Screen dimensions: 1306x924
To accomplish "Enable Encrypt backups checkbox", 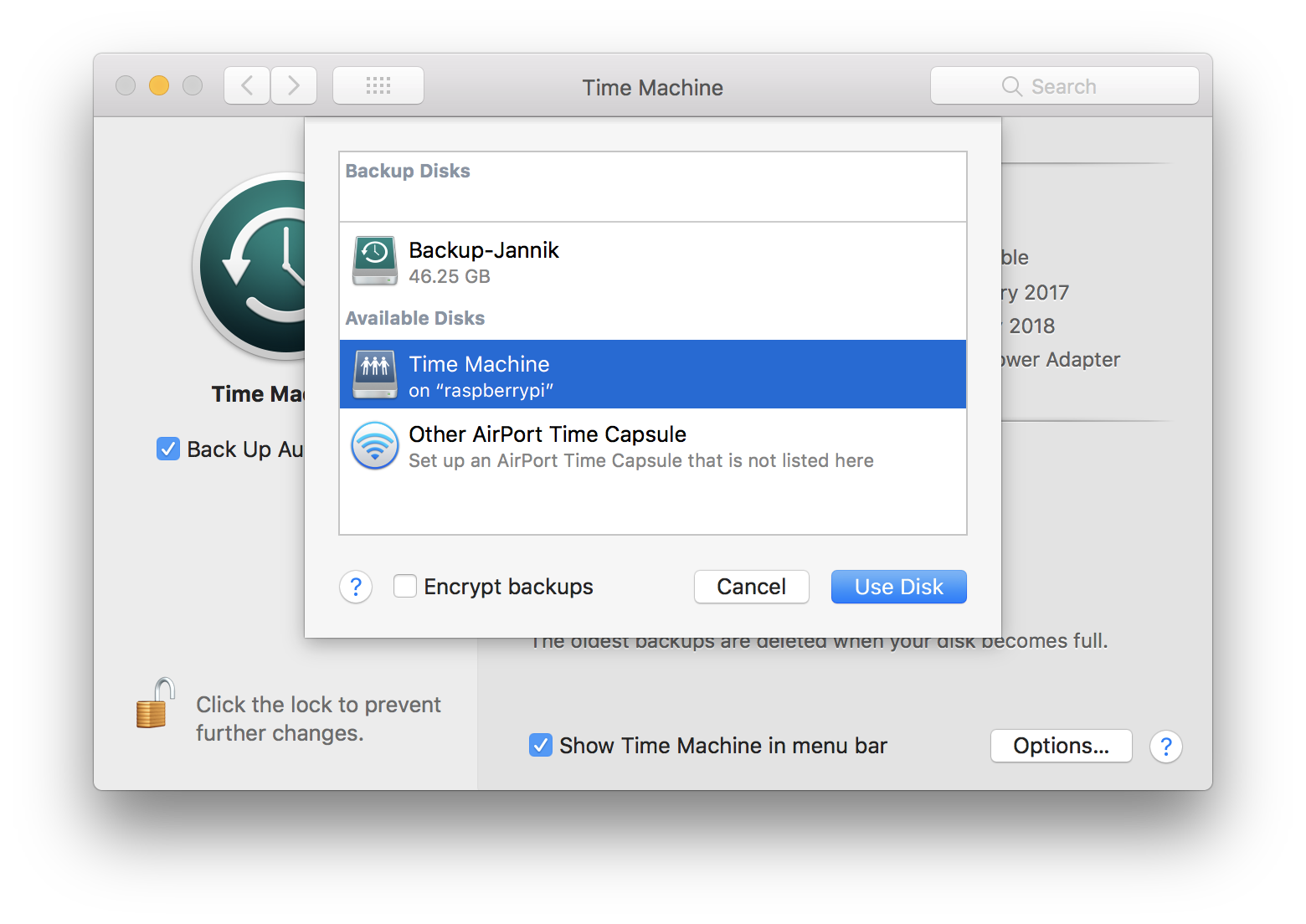I will 405,586.
